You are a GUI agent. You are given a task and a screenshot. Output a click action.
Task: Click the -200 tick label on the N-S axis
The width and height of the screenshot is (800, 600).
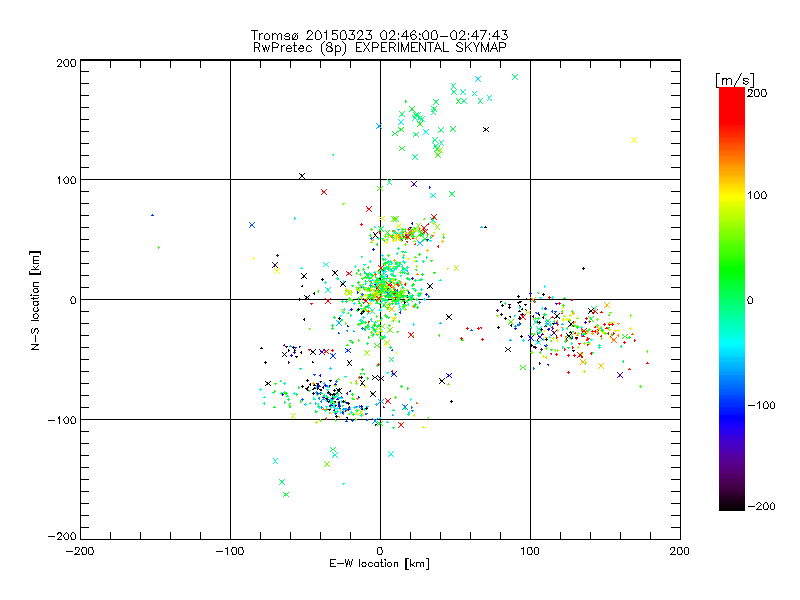62,536
